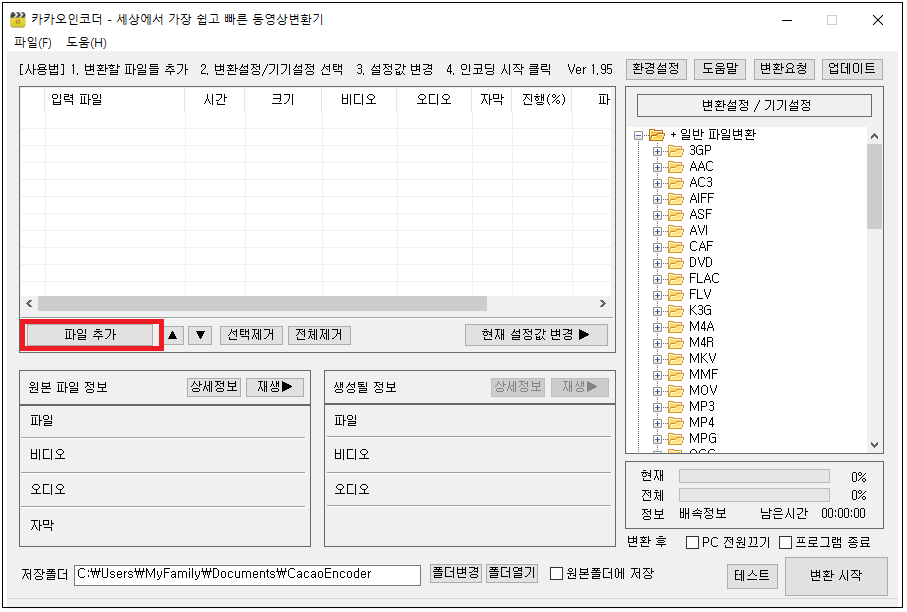Viewport: 907px width, 612px height.
Task: Open the 환경설정 dialog
Action: click(x=656, y=69)
